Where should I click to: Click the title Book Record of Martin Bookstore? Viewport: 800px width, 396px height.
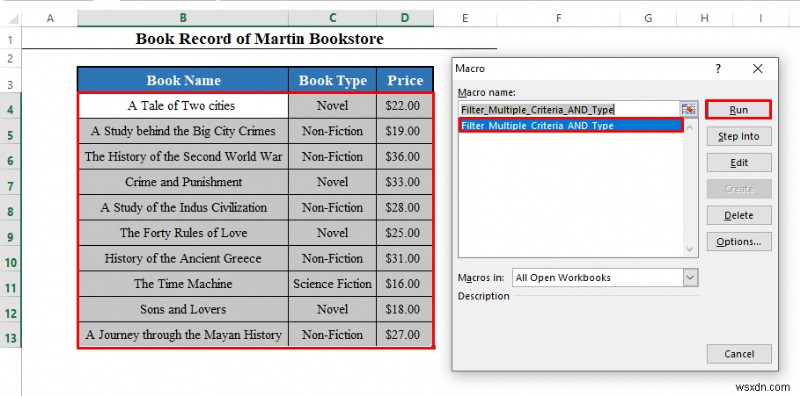click(259, 39)
